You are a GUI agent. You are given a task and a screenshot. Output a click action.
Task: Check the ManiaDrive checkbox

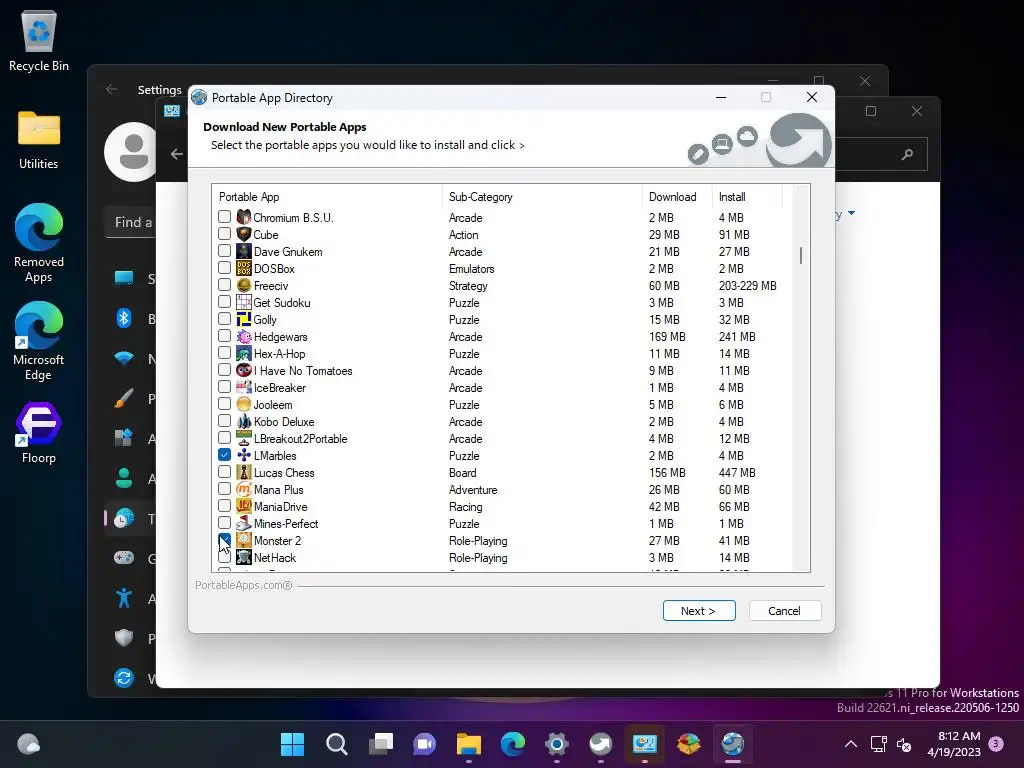pyautogui.click(x=224, y=505)
